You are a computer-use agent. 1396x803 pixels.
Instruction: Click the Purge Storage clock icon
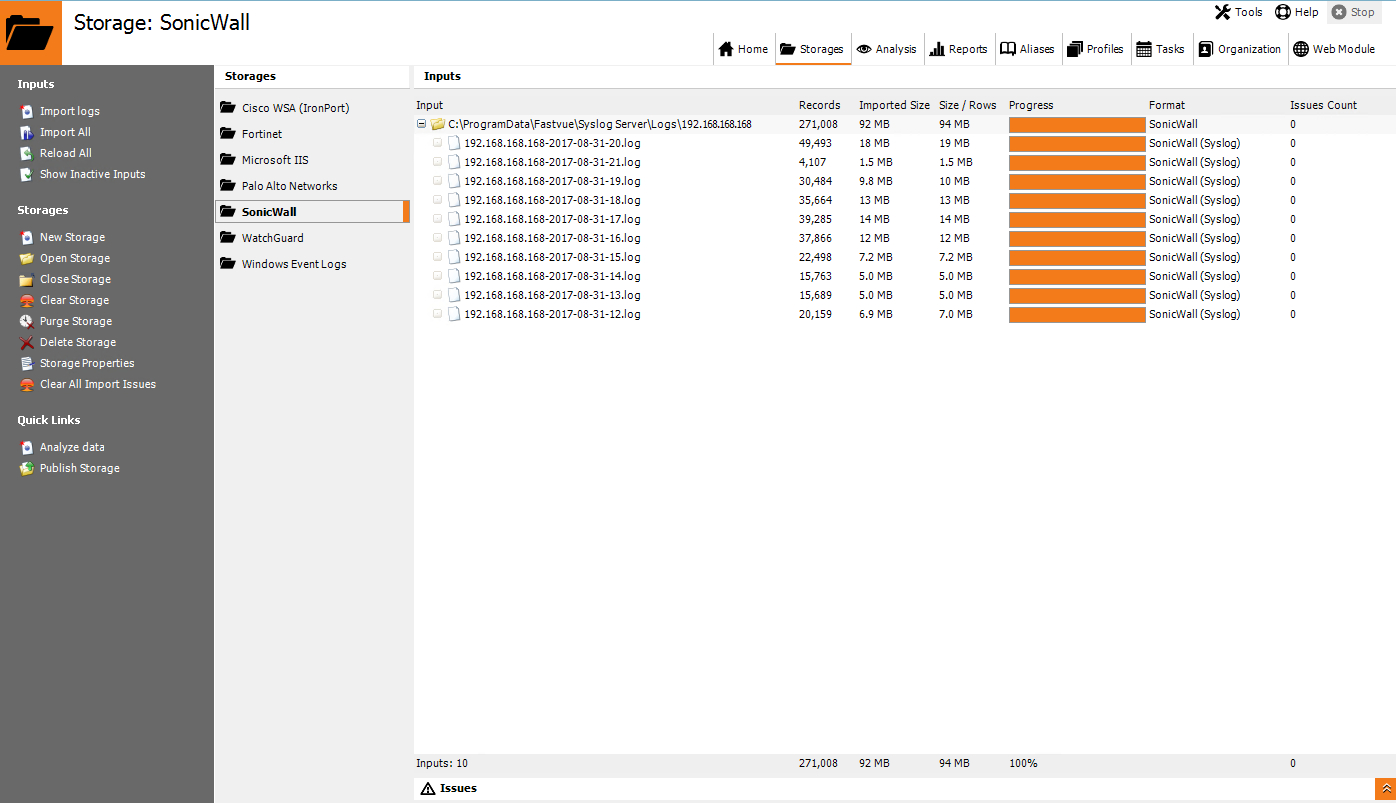(27, 321)
